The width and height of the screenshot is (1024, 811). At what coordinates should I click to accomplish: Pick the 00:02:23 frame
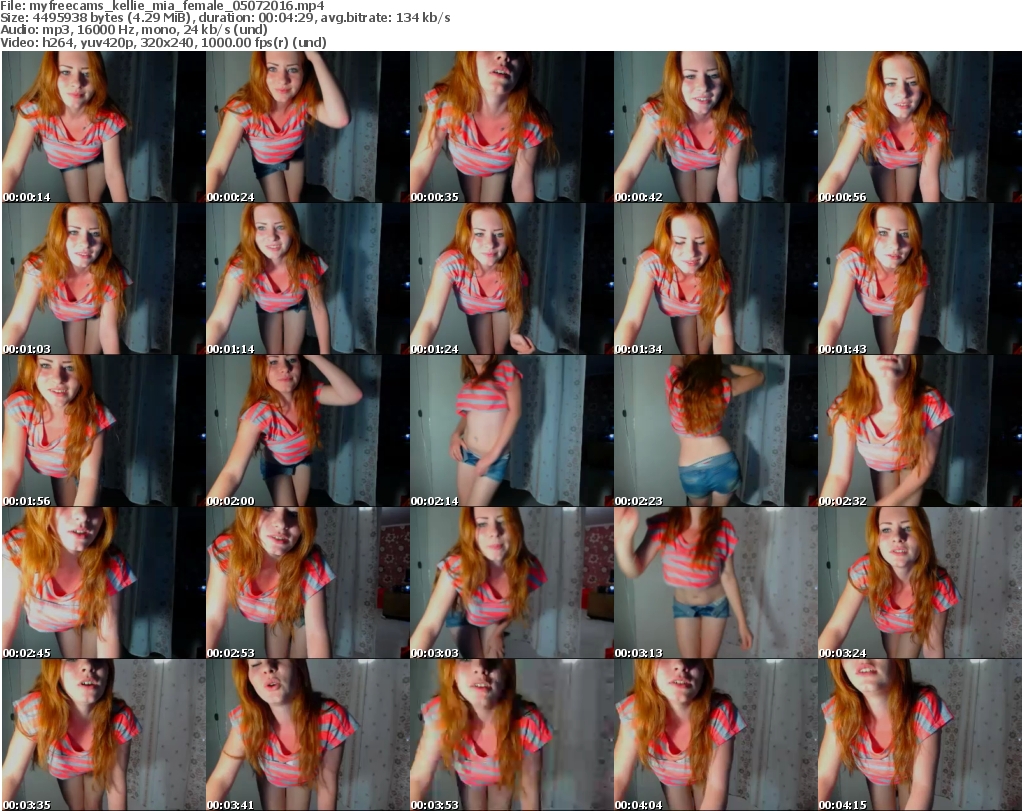click(715, 431)
